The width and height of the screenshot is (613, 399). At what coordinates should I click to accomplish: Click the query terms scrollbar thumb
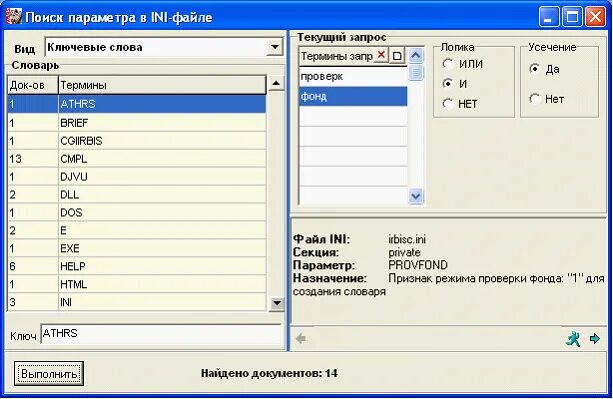[416, 72]
